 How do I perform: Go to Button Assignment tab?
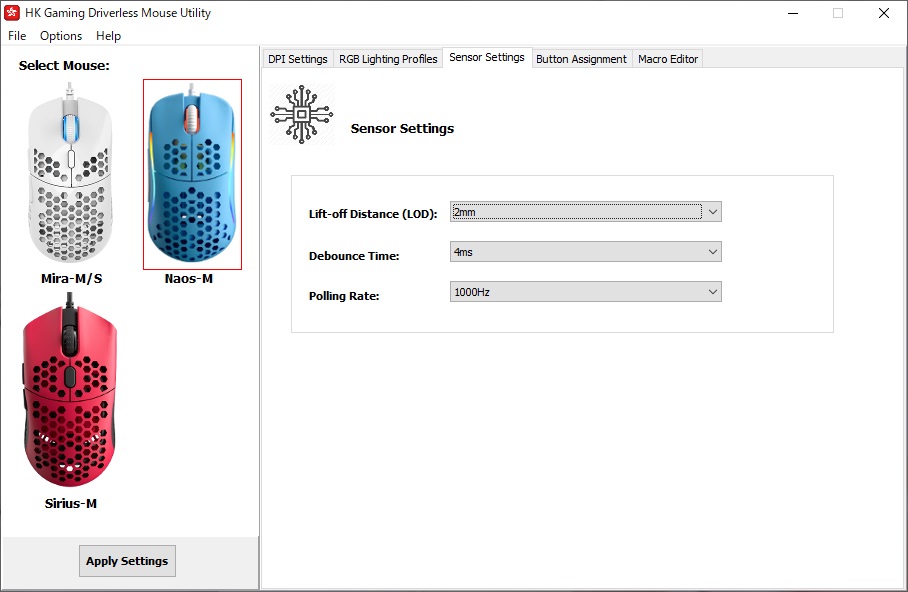pyautogui.click(x=581, y=59)
